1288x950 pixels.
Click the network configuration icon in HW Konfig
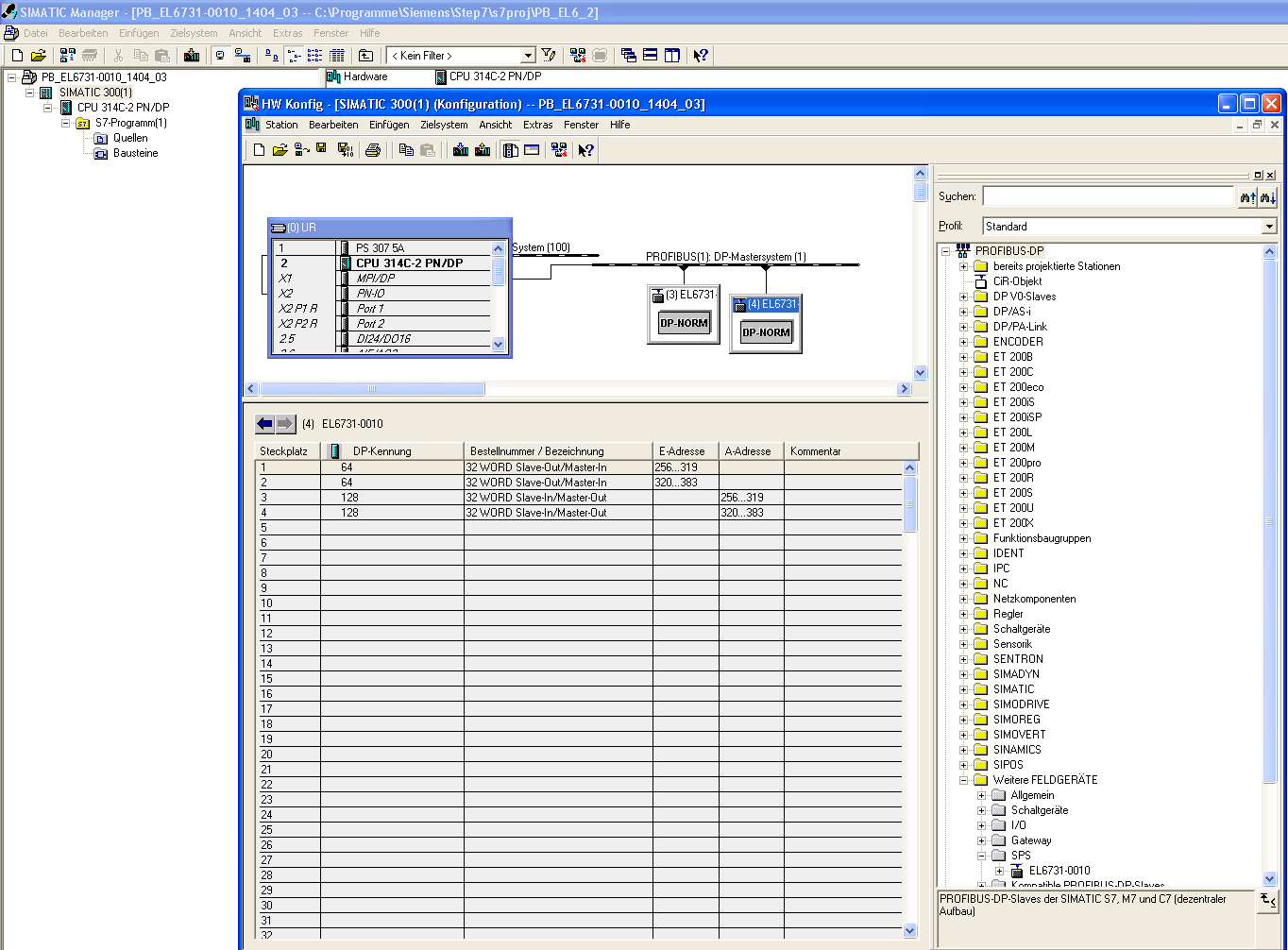pyautogui.click(x=559, y=150)
